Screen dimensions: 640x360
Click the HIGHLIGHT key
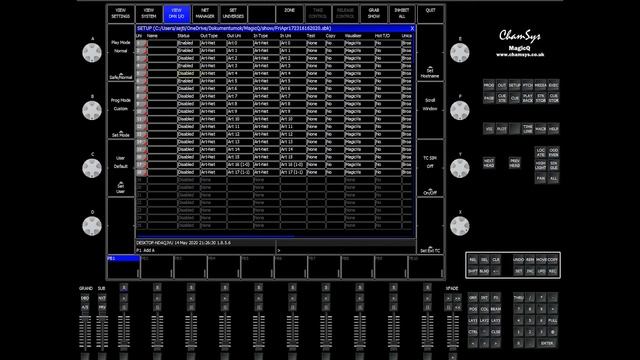[540, 165]
